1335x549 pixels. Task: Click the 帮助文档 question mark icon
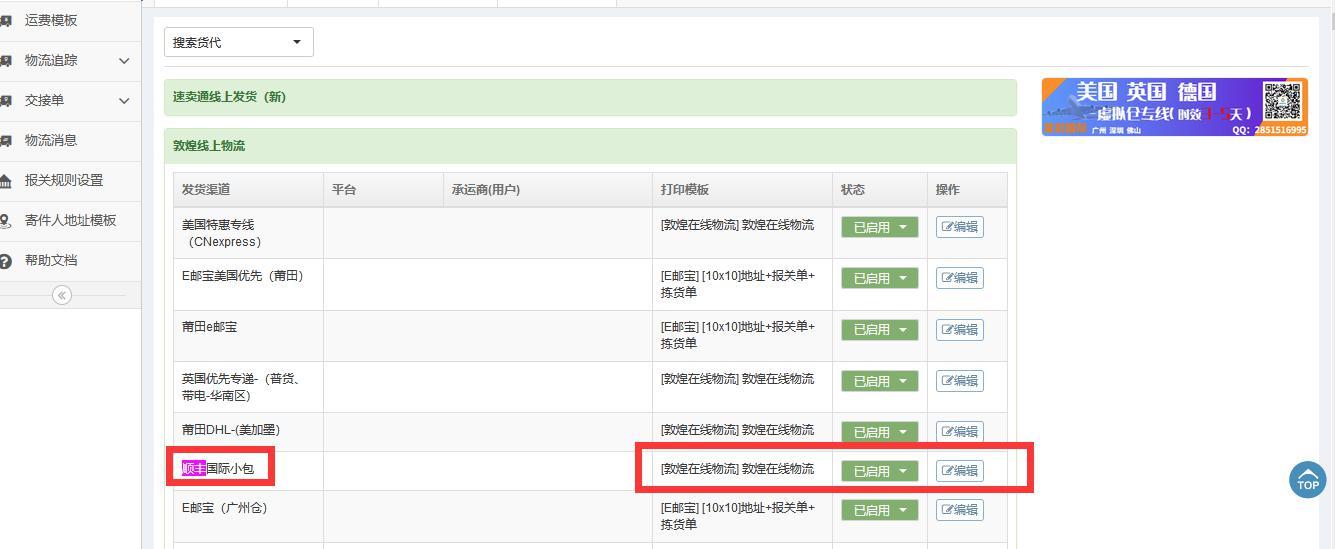(x=6, y=260)
